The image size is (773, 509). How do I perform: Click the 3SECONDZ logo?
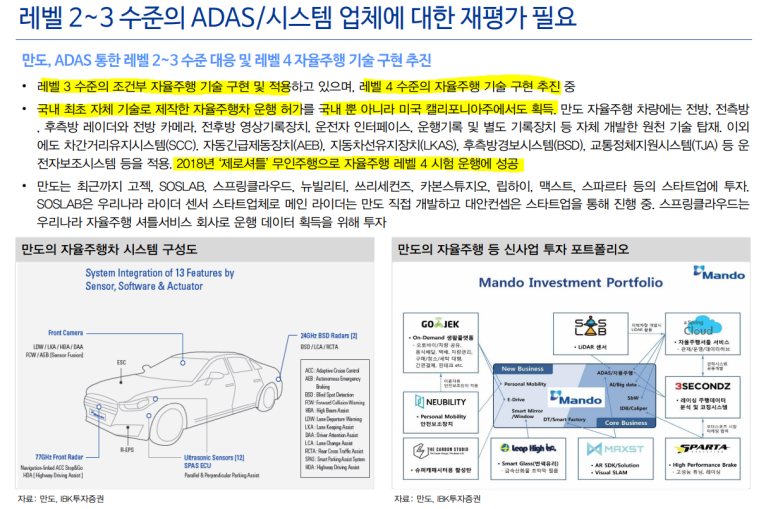(x=702, y=386)
